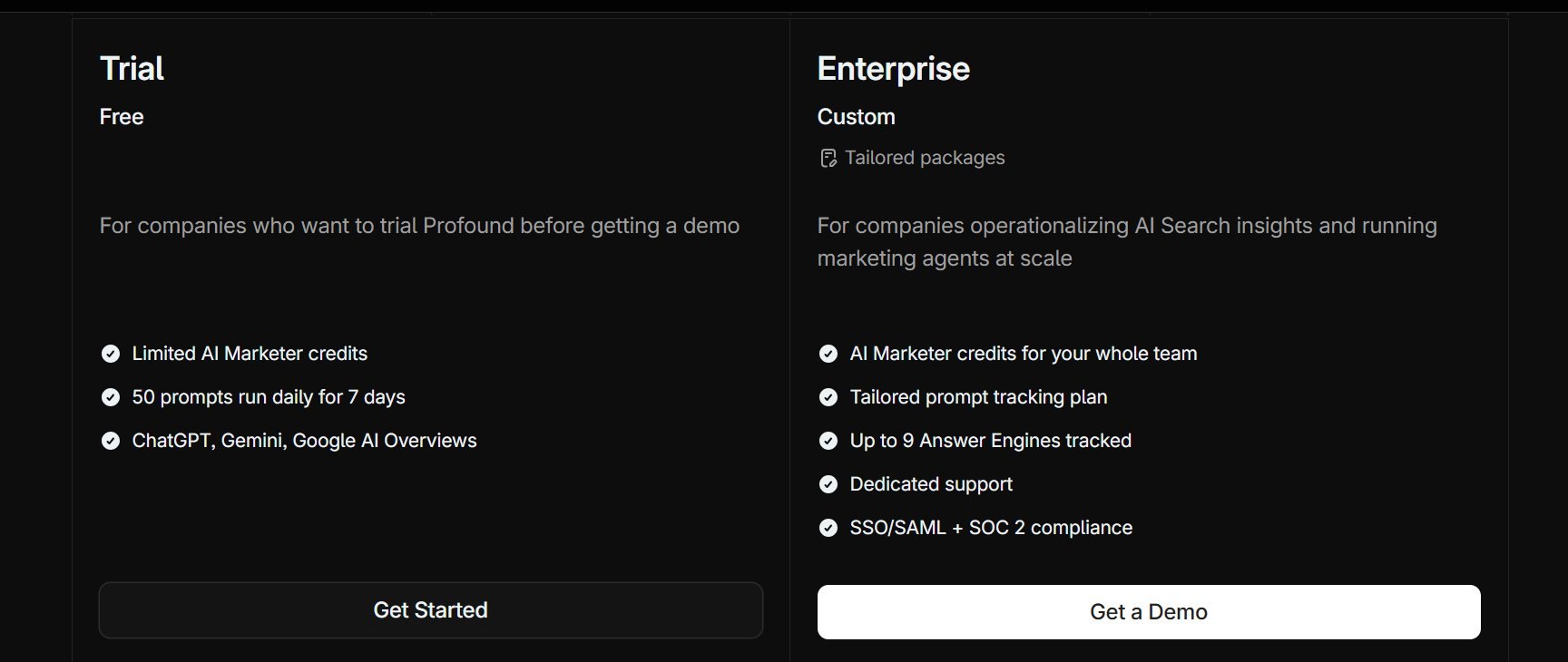1568x662 pixels.
Task: Click Enterprise description about marketing agents at scale
Action: point(1127,242)
